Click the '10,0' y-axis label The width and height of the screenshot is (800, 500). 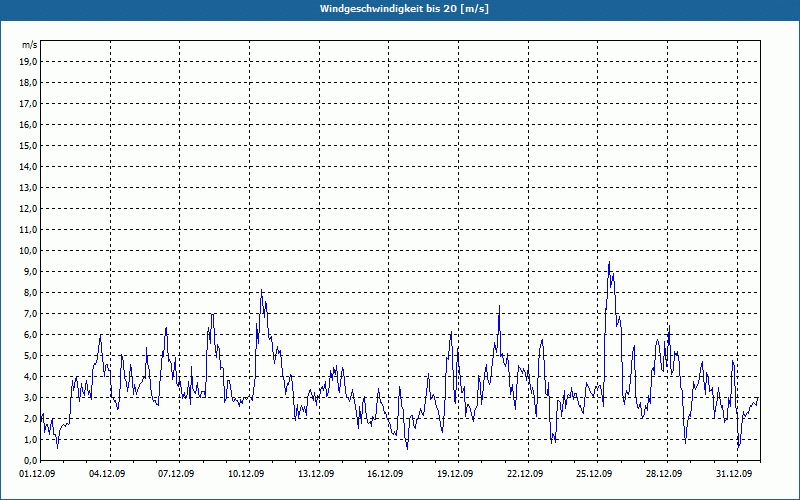tap(28, 251)
